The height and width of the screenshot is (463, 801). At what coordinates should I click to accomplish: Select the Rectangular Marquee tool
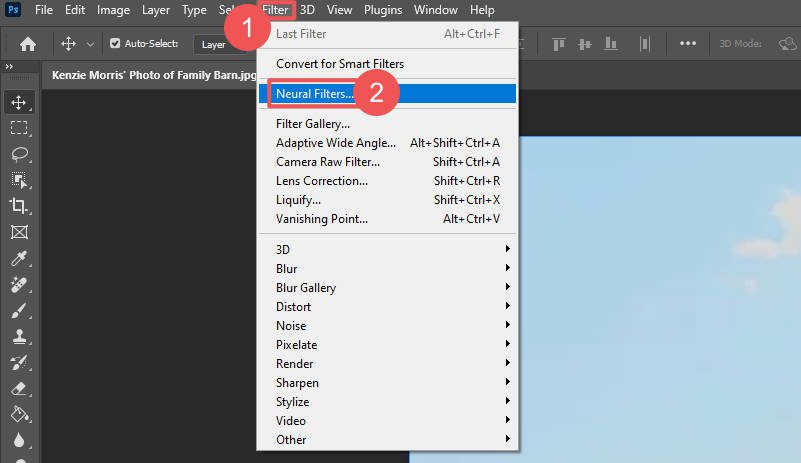click(x=19, y=128)
